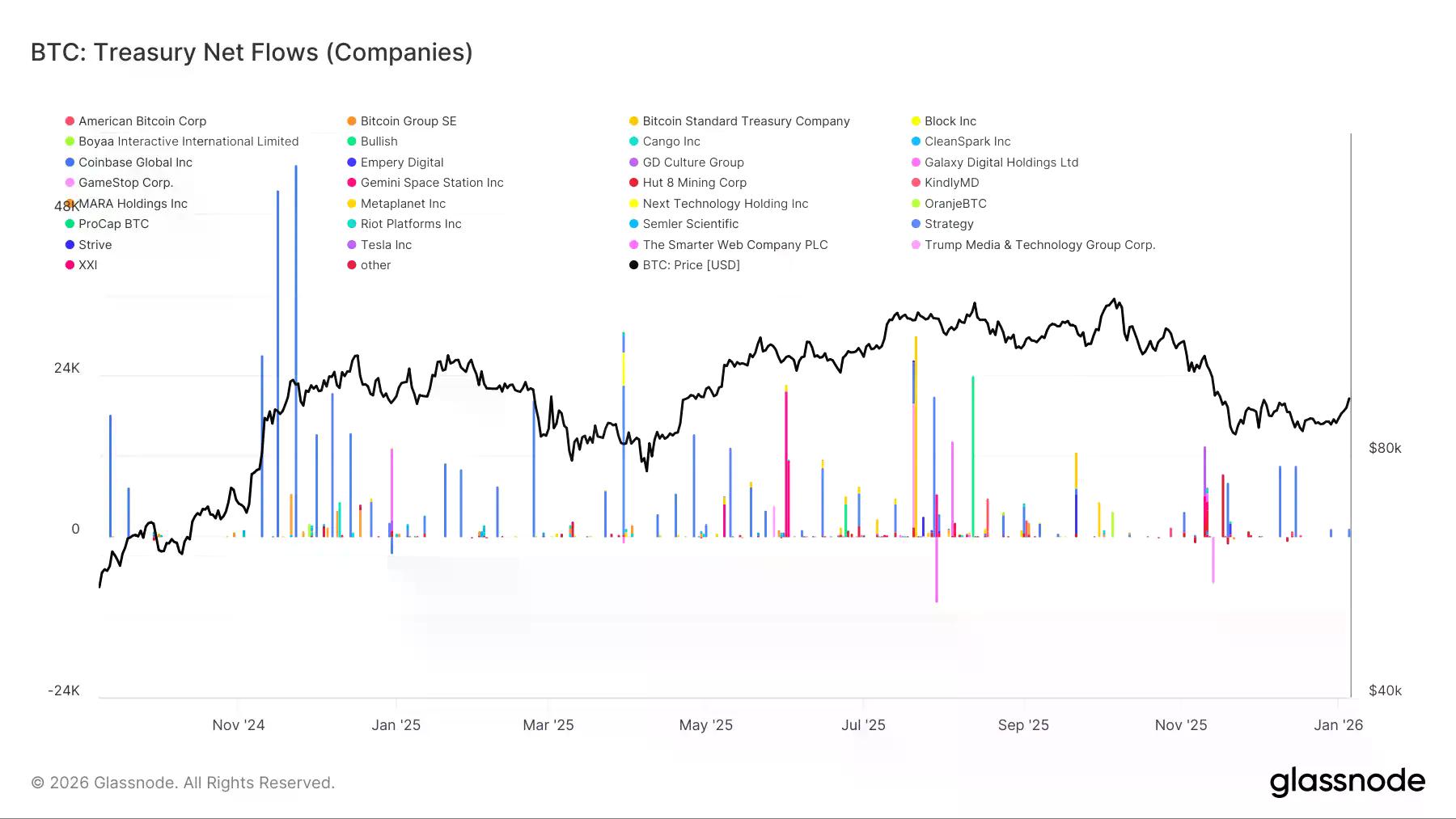The height and width of the screenshot is (819, 1456).
Task: Click the Bullish legend entry
Action: [379, 141]
